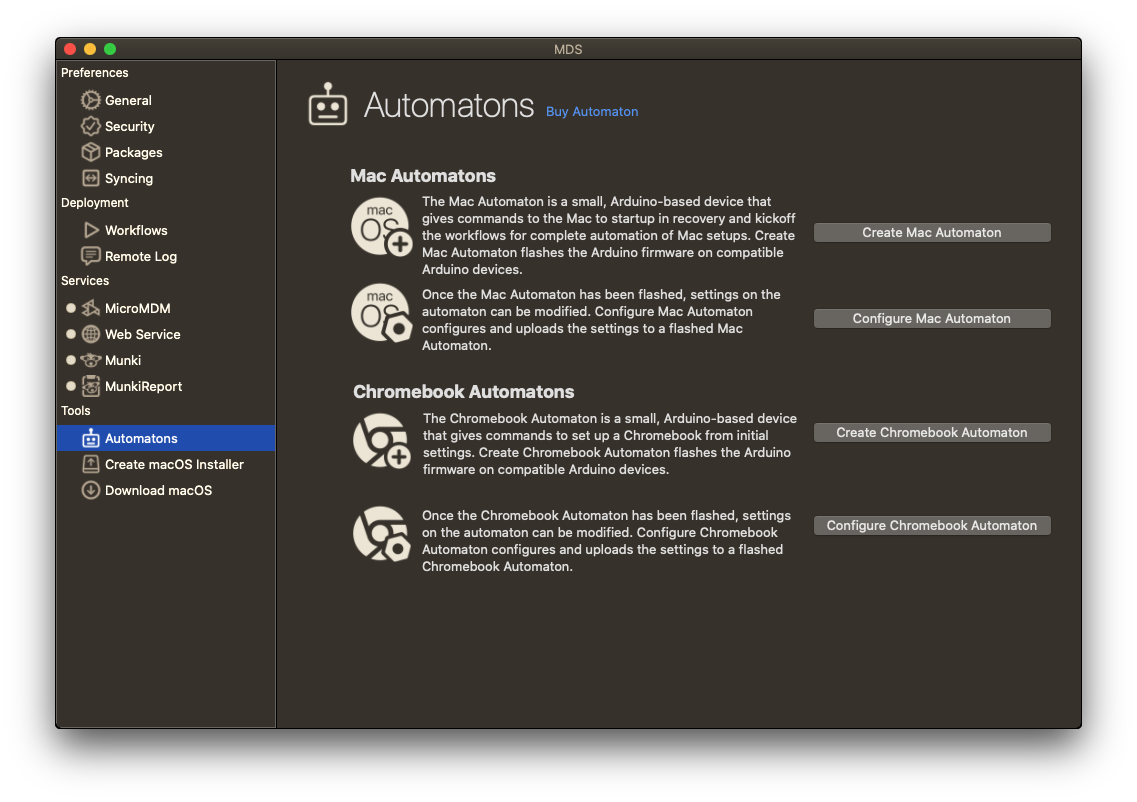1137x802 pixels.
Task: Show the Remote Log
Action: pos(166,256)
